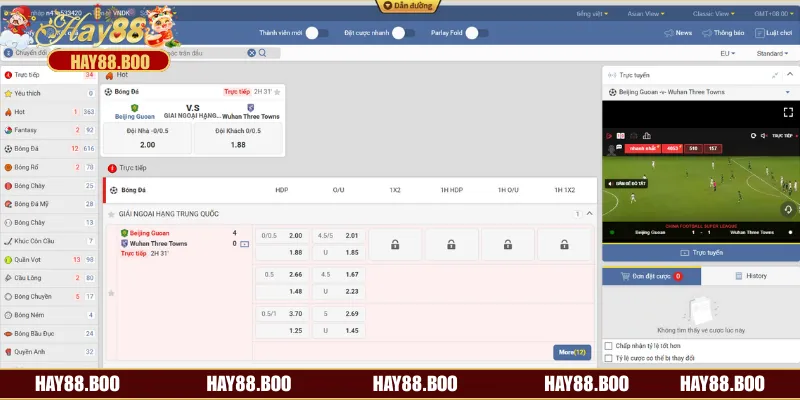Open the Classic View dropdown
The height and width of the screenshot is (400, 800).
tap(714, 14)
